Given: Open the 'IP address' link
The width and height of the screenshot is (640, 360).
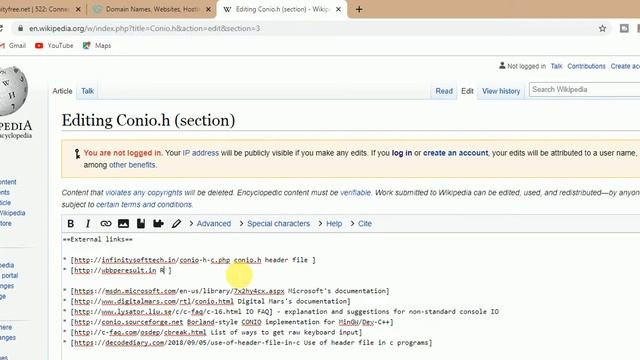Looking at the screenshot, I should pos(200,153).
